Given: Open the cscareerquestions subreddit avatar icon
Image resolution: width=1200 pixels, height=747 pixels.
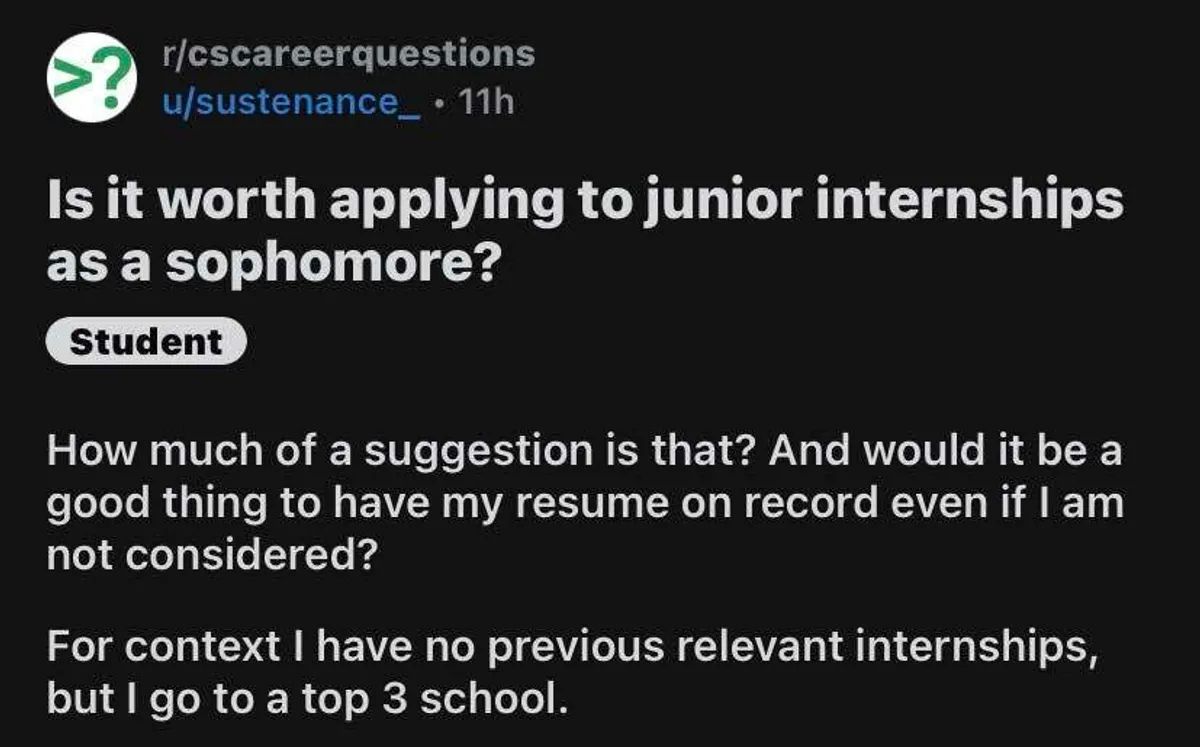Looking at the screenshot, I should pyautogui.click(x=92, y=77).
